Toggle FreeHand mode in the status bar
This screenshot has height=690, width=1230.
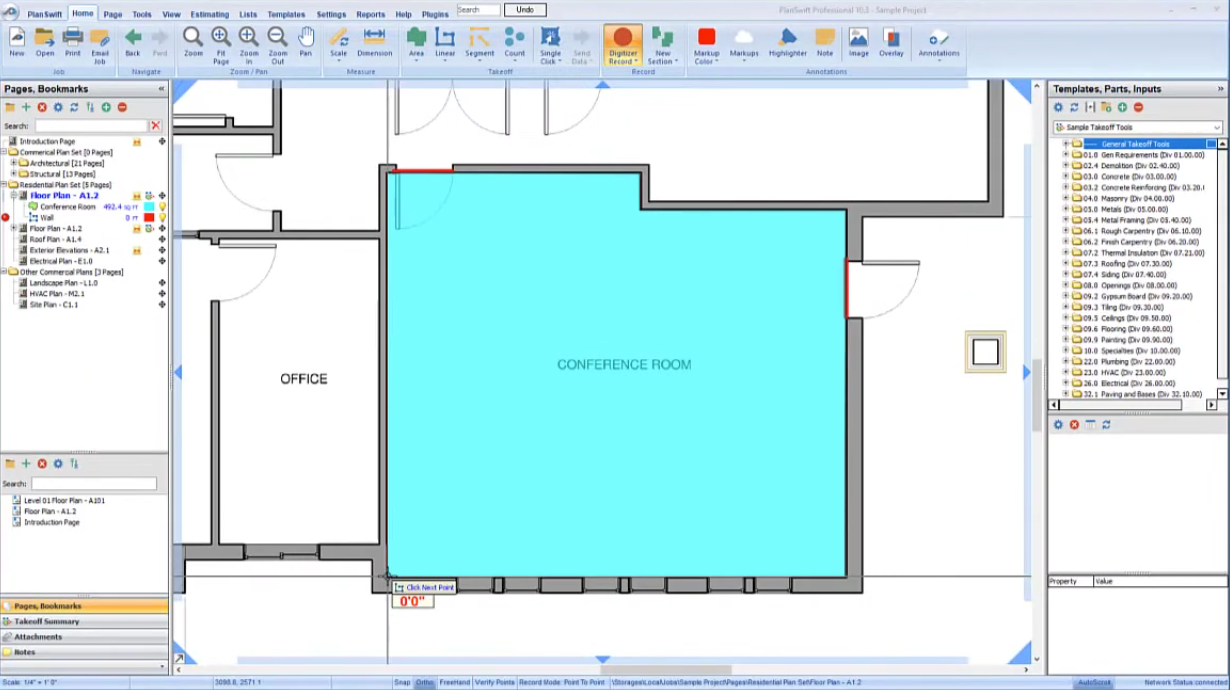pos(455,682)
